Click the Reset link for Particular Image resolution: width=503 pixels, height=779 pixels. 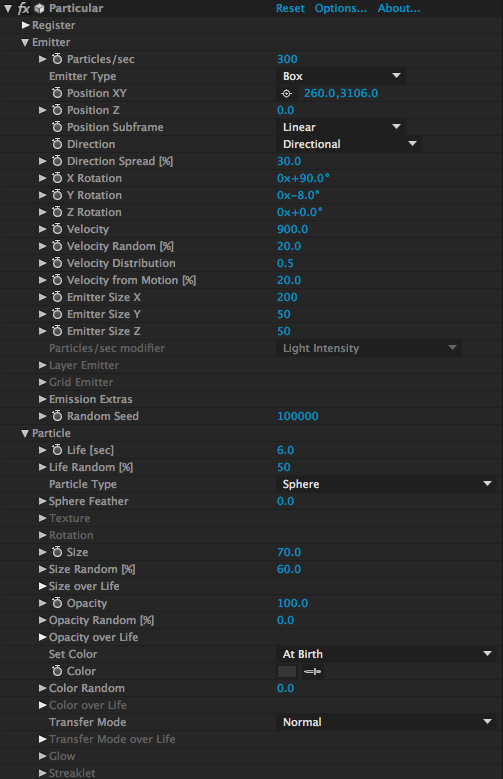coord(290,8)
